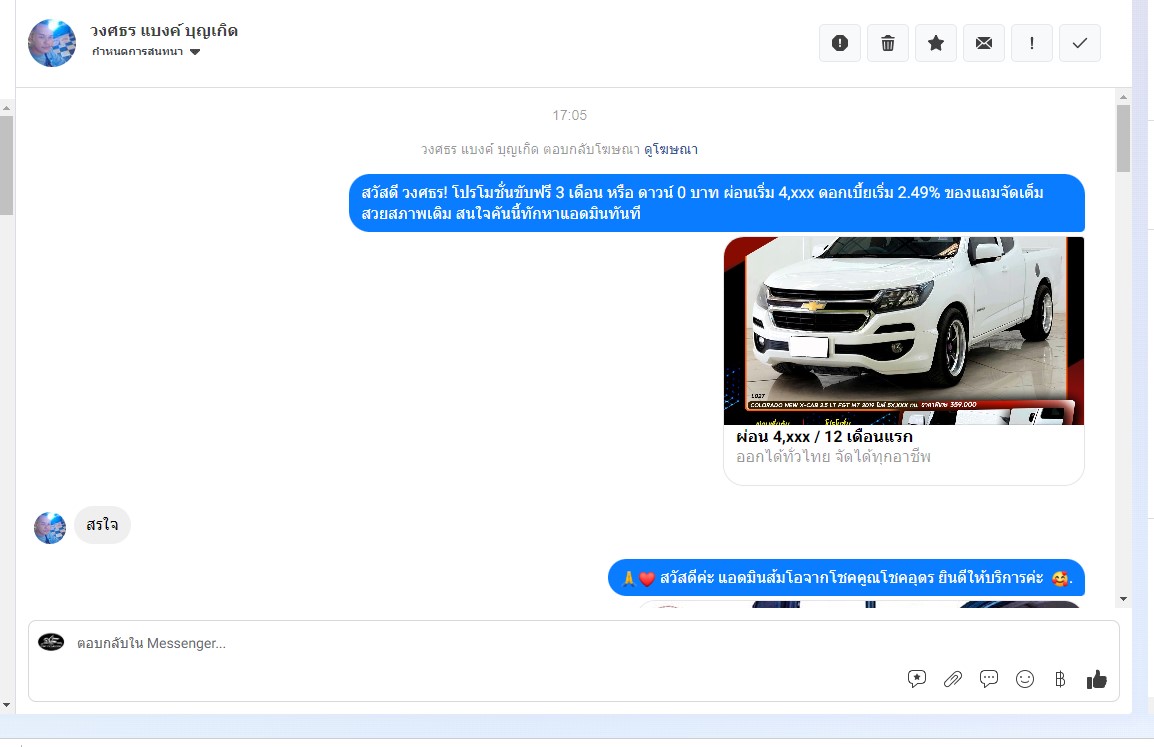The width and height of the screenshot is (1154, 747).
Task: Open the chat bubble icon in composer
Action: [988, 679]
